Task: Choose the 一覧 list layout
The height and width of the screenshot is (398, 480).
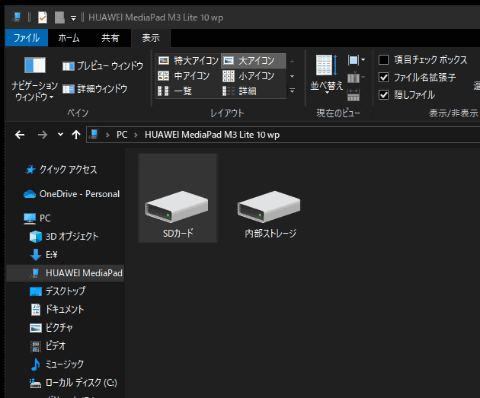Action: coord(175,91)
